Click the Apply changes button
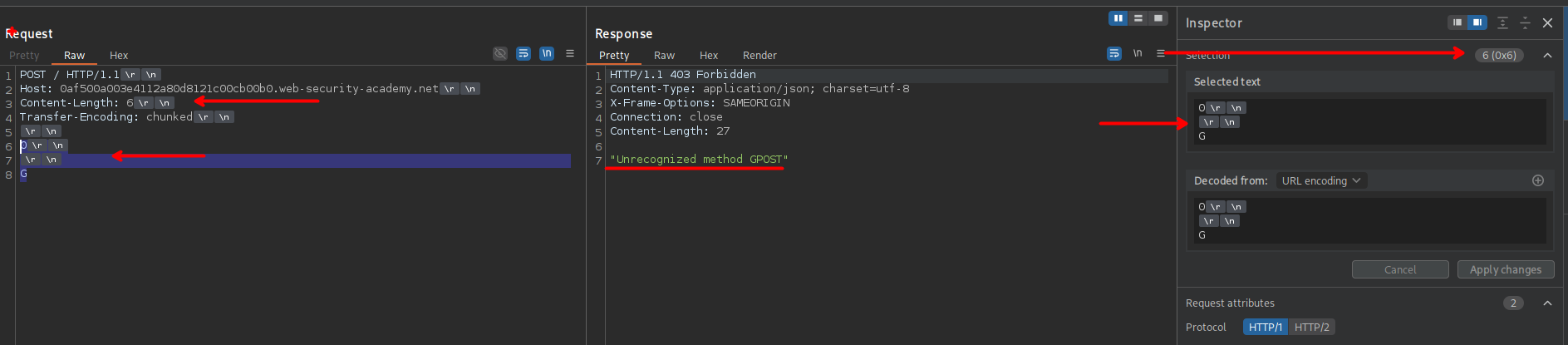The image size is (1568, 345). 1505,269
